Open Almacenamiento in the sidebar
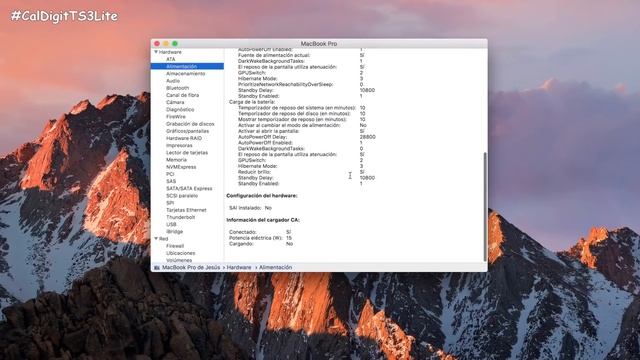 [x=185, y=73]
